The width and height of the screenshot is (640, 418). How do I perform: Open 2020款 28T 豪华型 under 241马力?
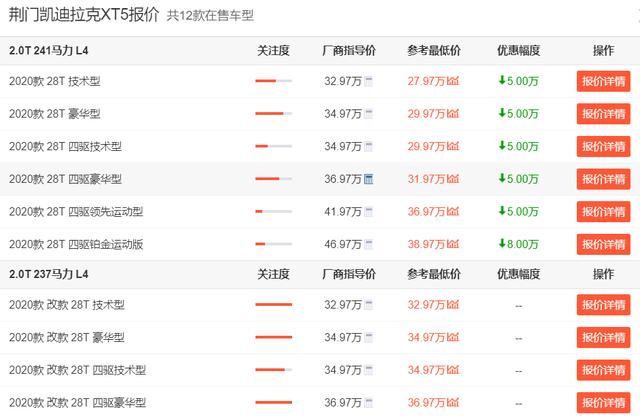point(55,114)
